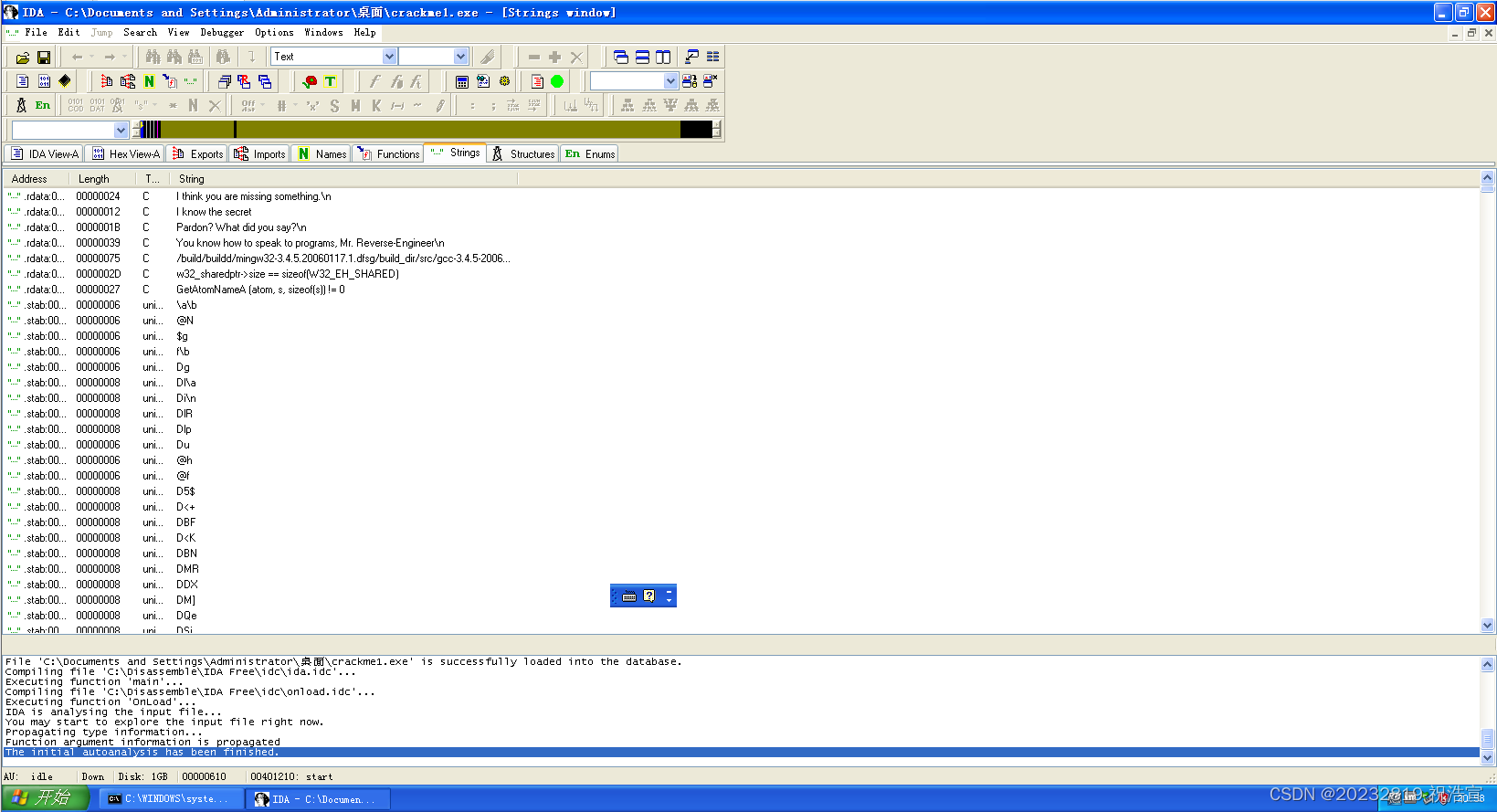Expand the dropdown right of green circle
This screenshot has height=812, width=1497.
(670, 81)
